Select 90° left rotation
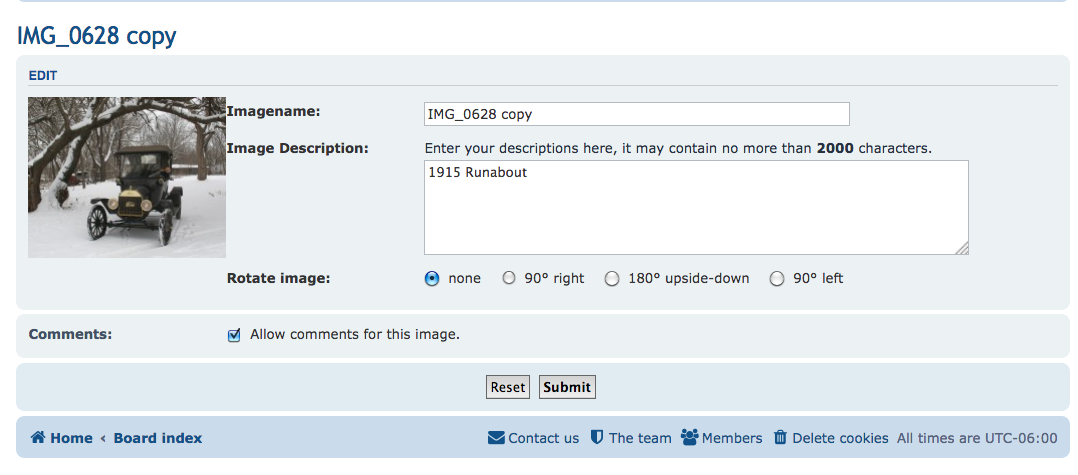 click(x=777, y=279)
